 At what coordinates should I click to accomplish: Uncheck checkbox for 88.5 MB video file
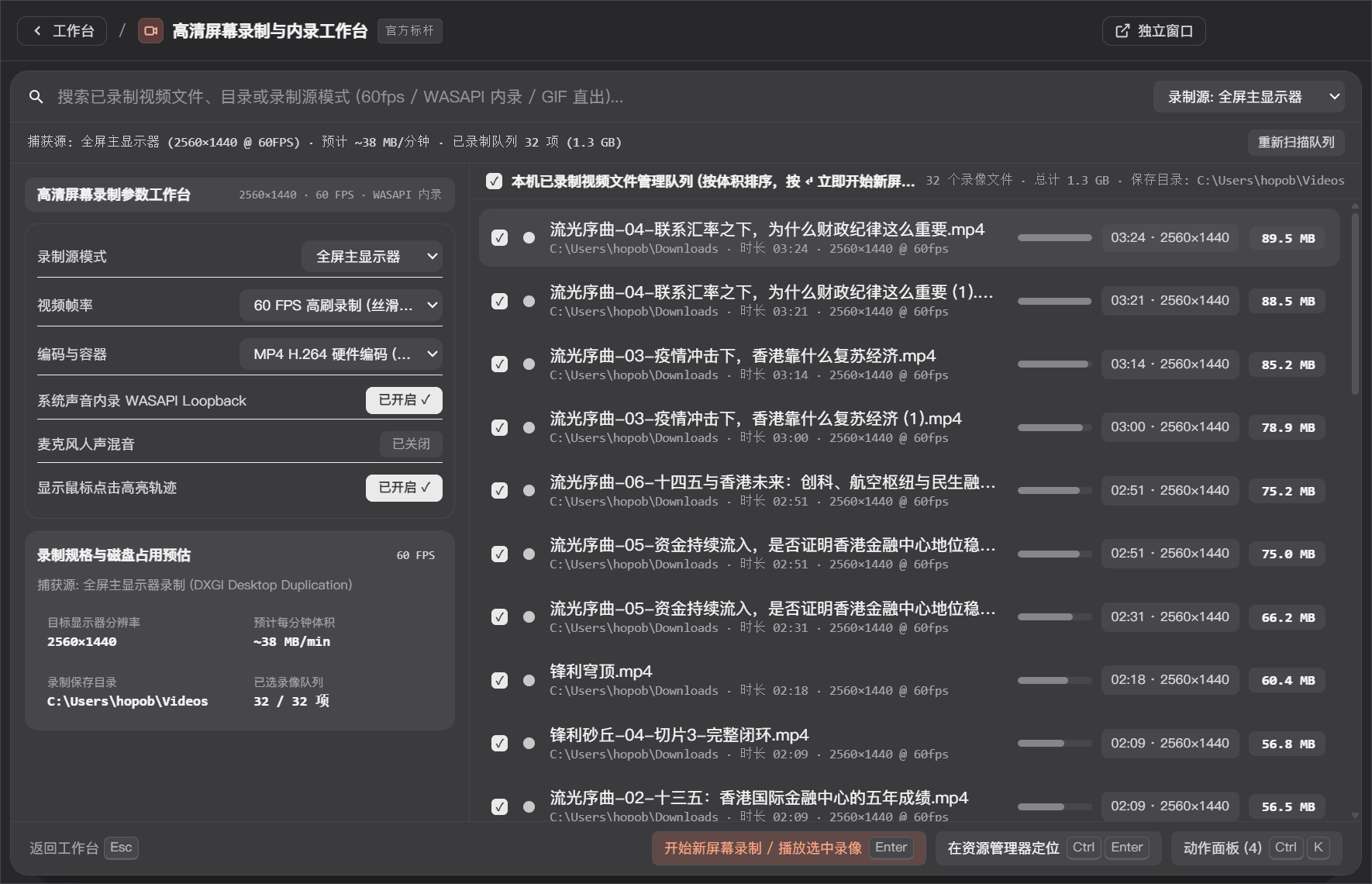click(500, 301)
